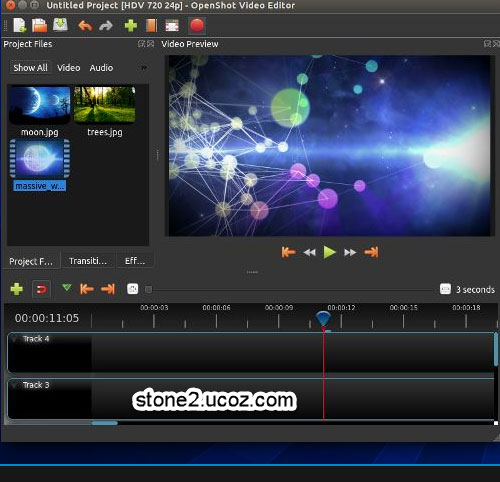
Task: Click the 00:00:06 ruler mark
Action: tap(216, 308)
